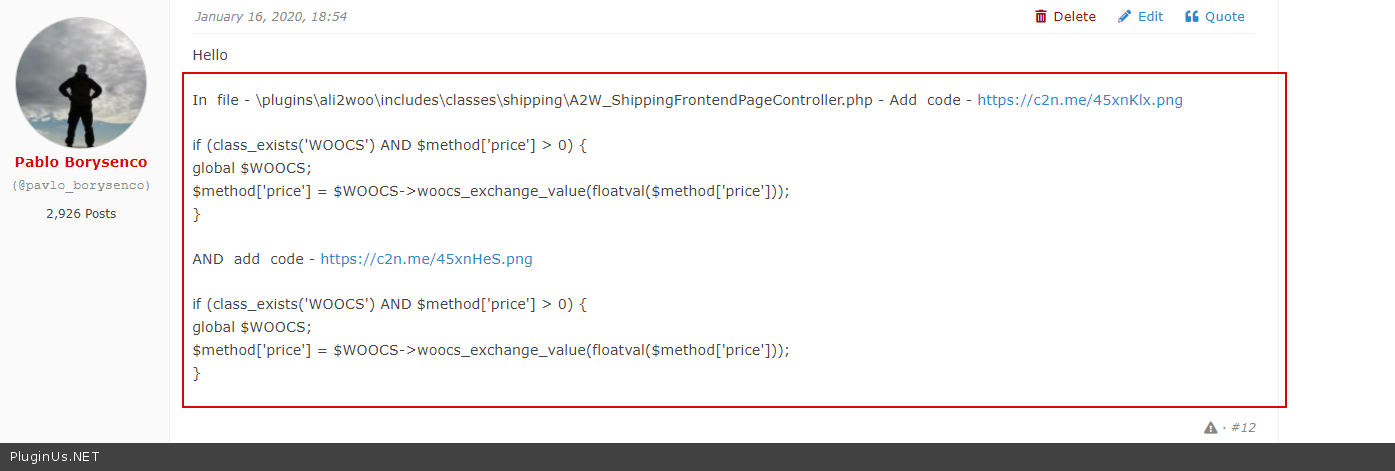Open the Edit post link

pos(1150,16)
